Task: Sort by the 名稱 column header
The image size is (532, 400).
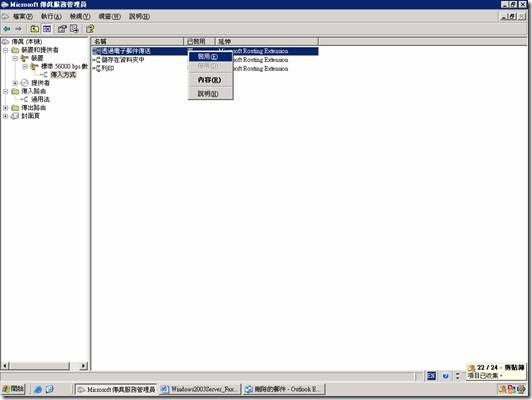Action: coord(137,41)
